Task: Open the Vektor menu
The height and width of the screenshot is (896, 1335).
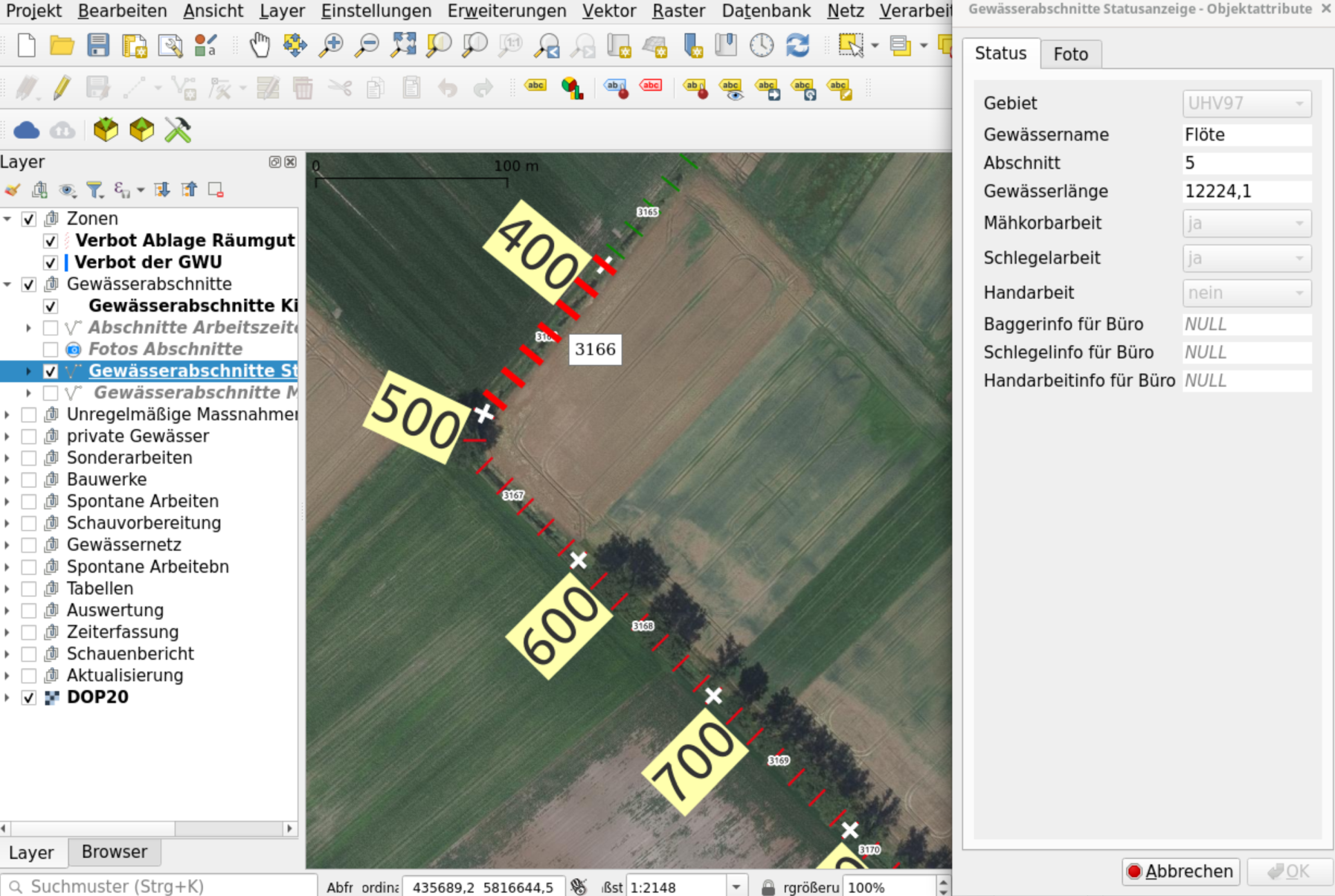Action: [609, 11]
